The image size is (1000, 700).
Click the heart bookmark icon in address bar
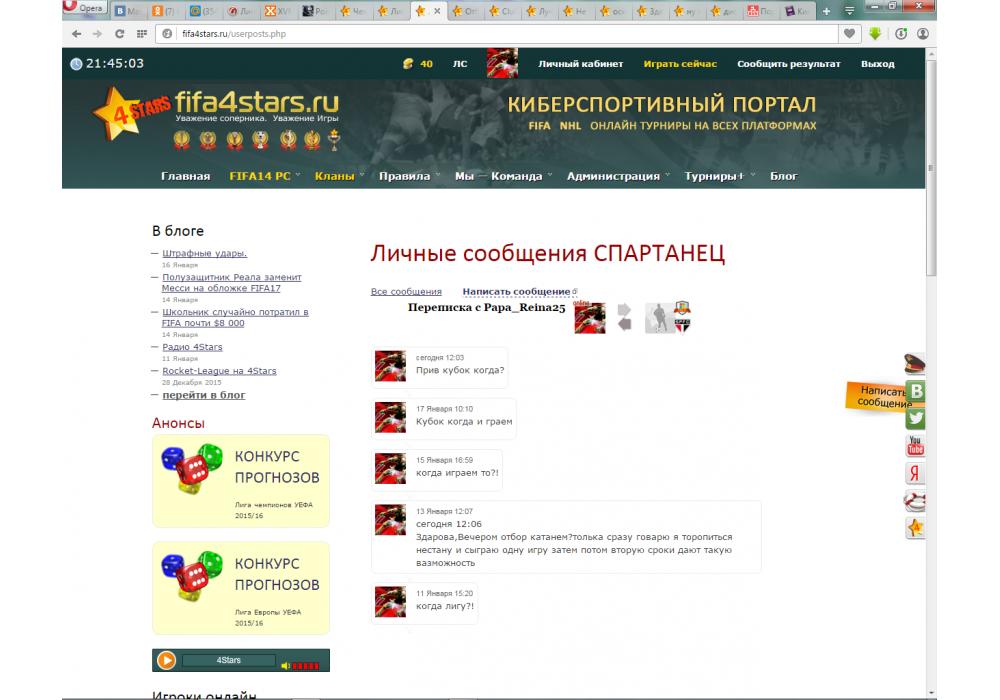pyautogui.click(x=849, y=33)
